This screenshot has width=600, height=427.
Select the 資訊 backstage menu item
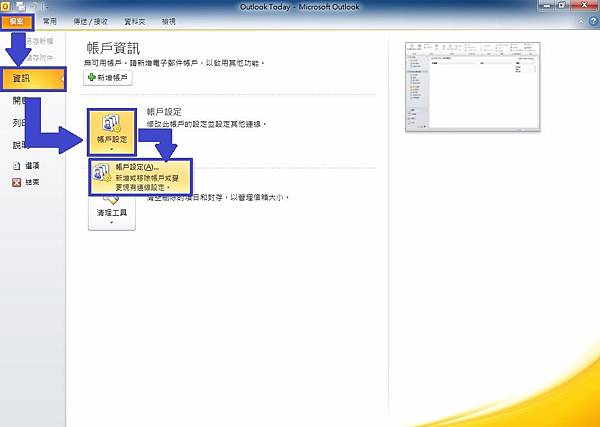coord(33,79)
